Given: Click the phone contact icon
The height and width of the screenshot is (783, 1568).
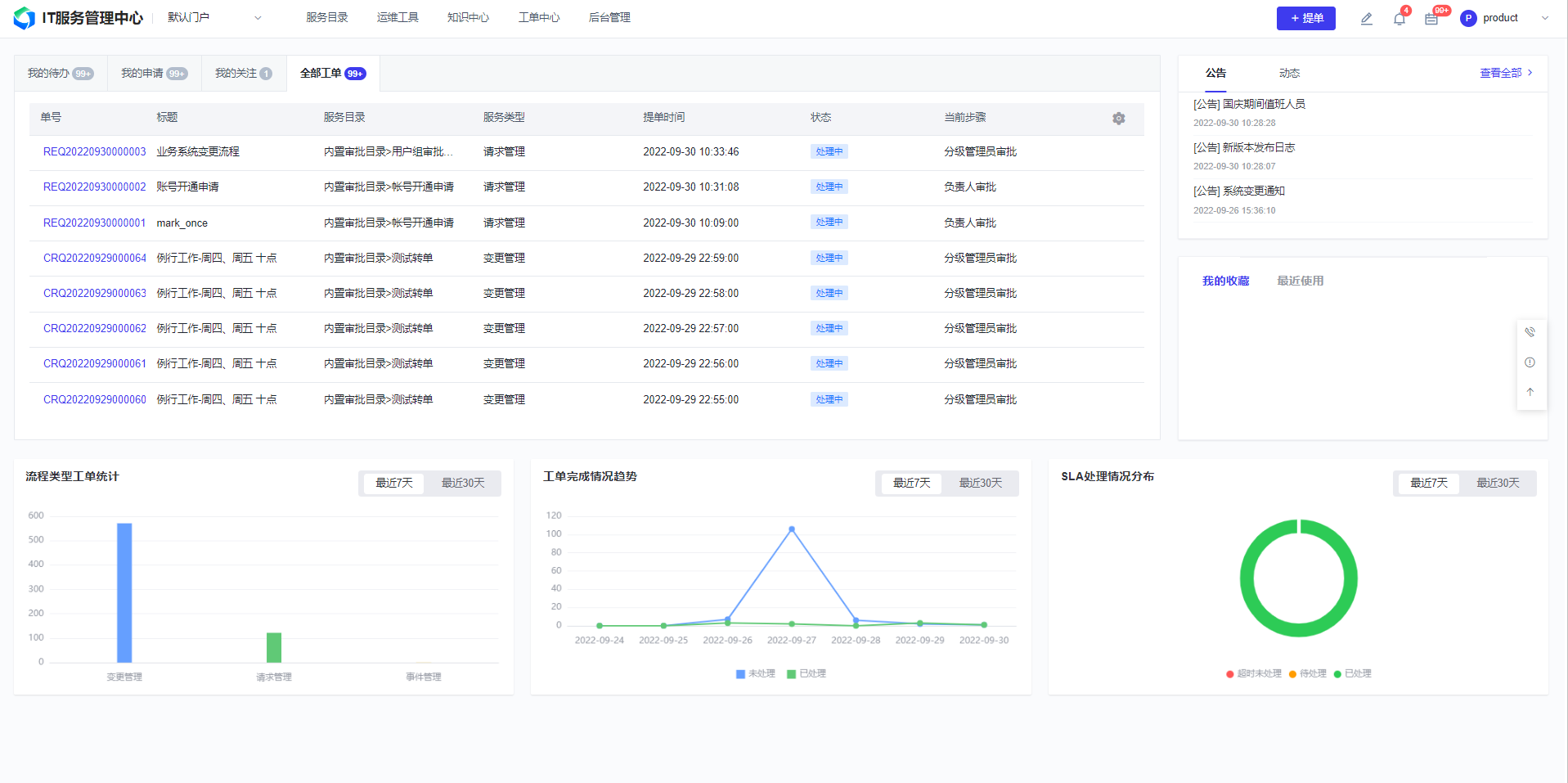Looking at the screenshot, I should point(1530,332).
